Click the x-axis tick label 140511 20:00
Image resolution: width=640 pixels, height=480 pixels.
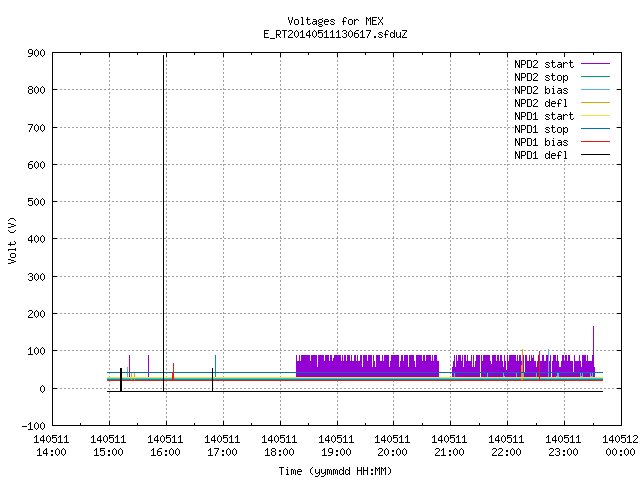(x=393, y=446)
